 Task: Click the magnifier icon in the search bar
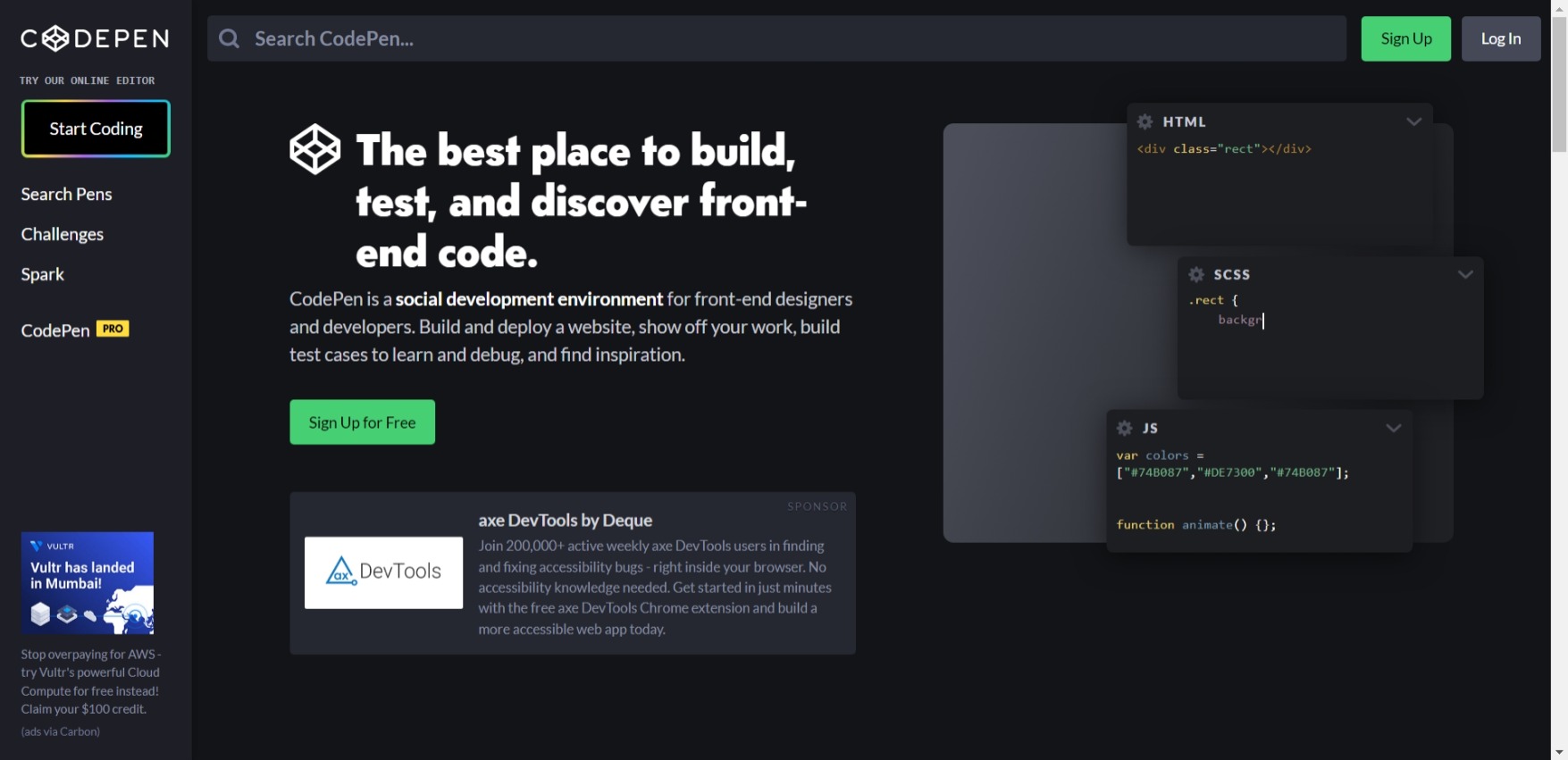[230, 38]
